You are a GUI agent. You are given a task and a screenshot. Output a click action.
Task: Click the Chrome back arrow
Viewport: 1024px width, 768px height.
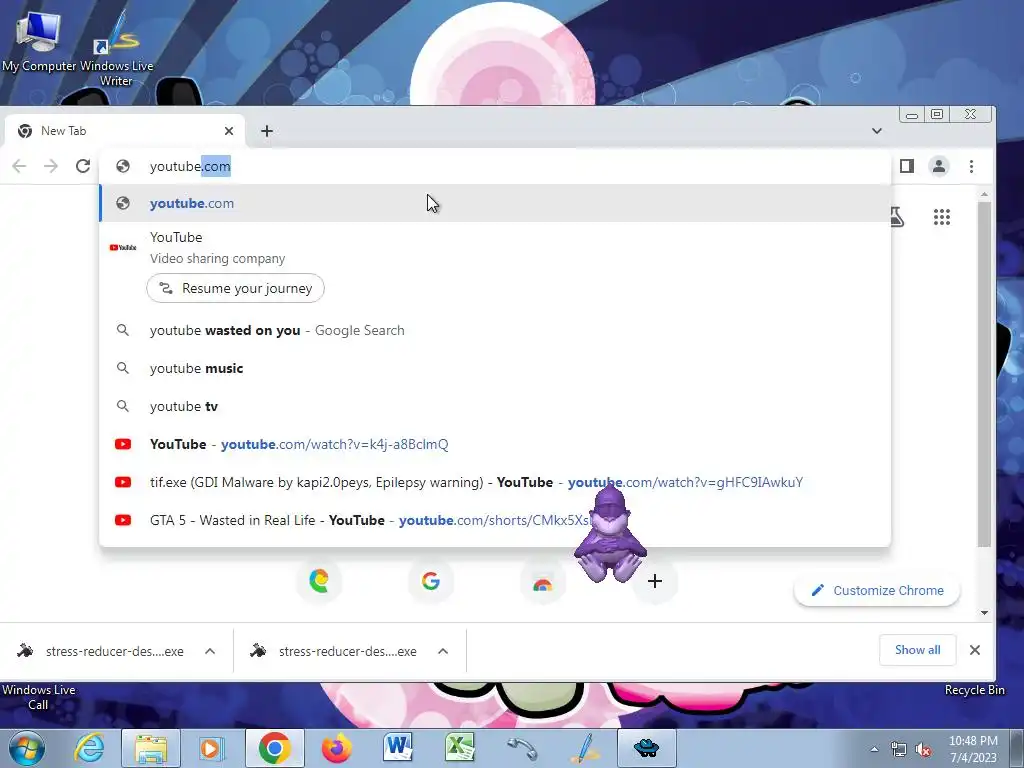coord(20,166)
